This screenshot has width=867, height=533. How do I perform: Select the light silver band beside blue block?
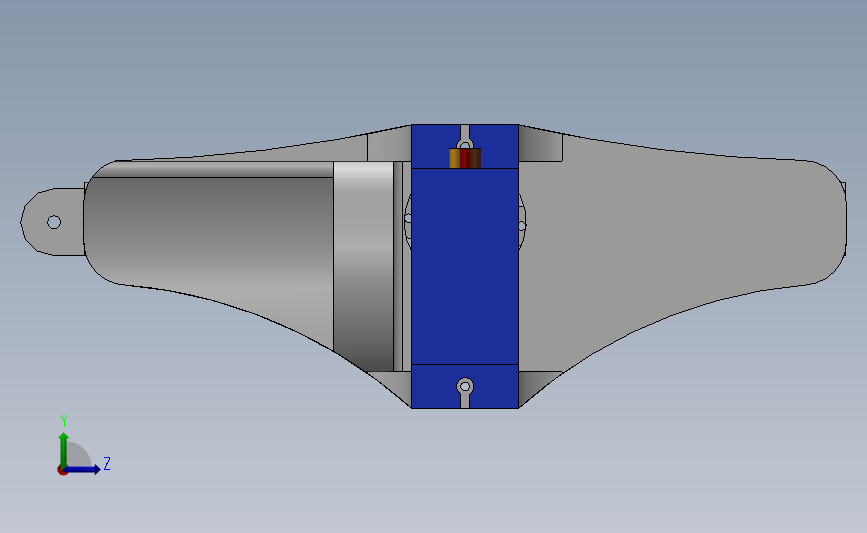tap(363, 265)
